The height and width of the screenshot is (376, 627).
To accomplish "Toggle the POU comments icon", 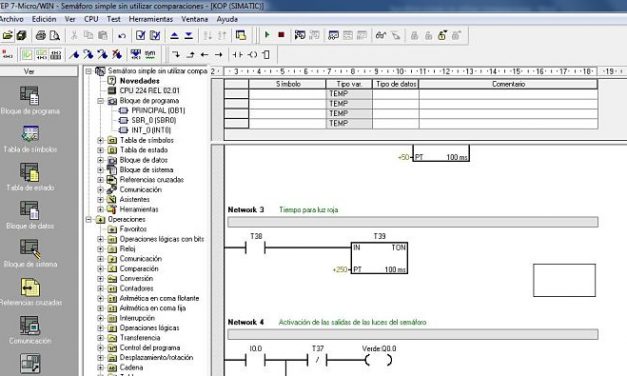I will tap(27, 54).
